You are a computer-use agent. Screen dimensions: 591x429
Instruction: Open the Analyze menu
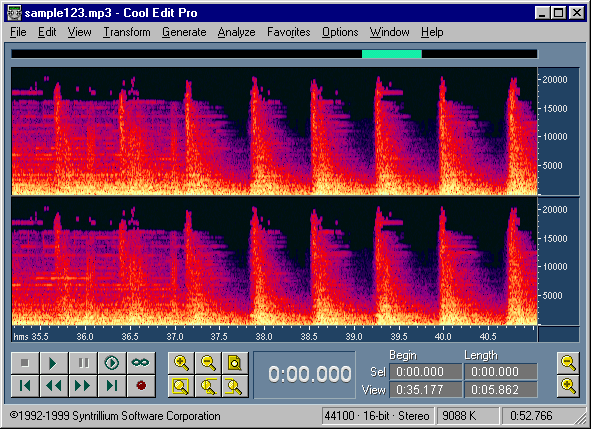[236, 32]
